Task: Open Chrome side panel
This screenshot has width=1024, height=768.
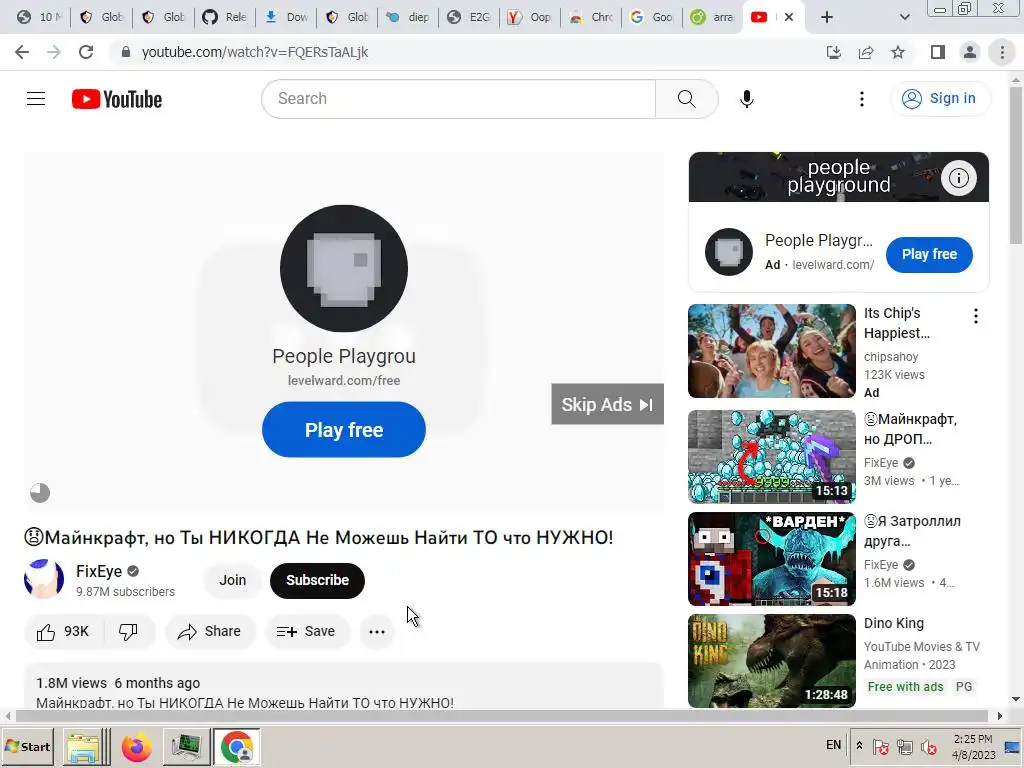Action: [938, 52]
